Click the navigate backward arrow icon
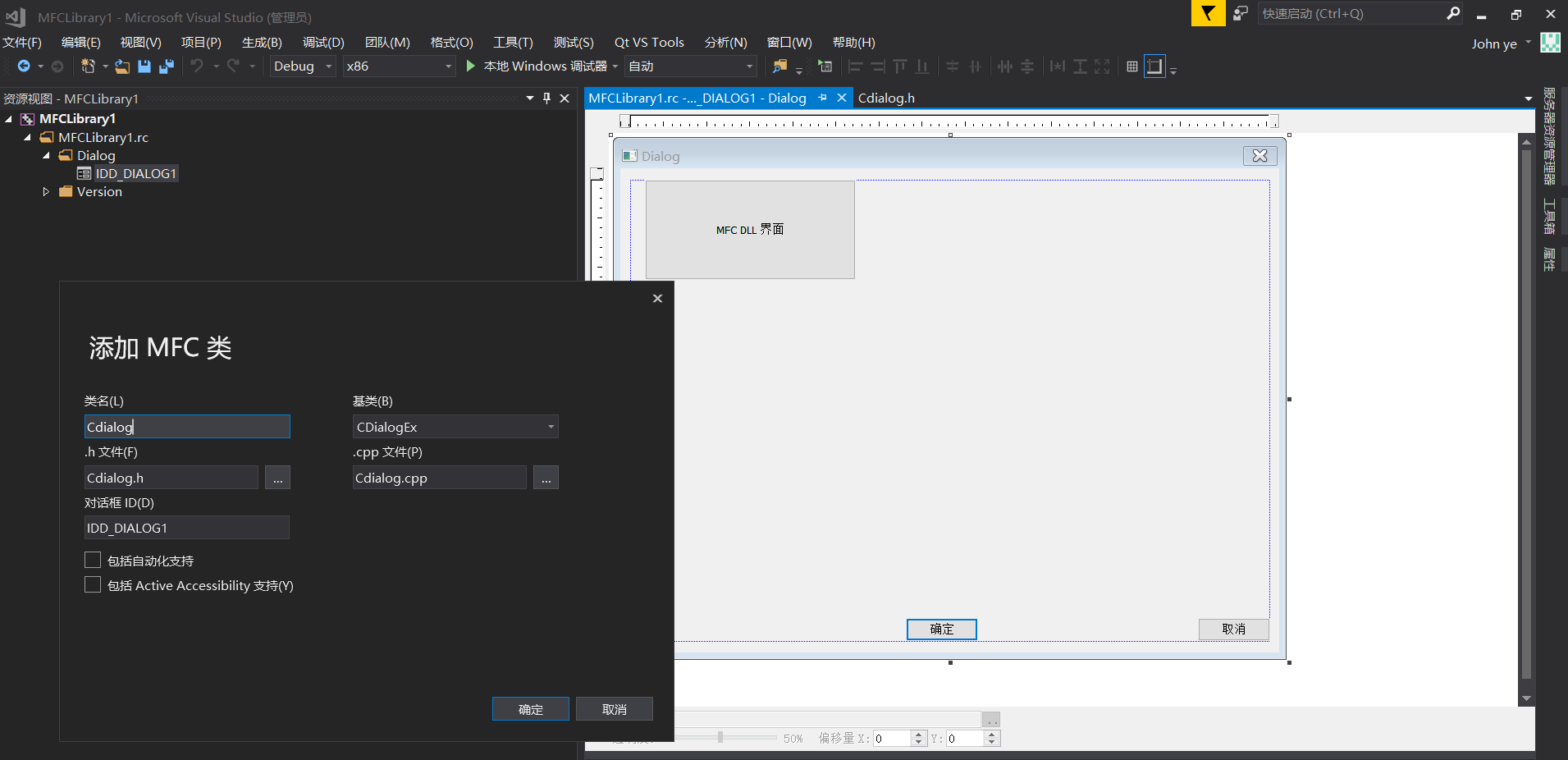This screenshot has width=1568, height=760. (24, 66)
